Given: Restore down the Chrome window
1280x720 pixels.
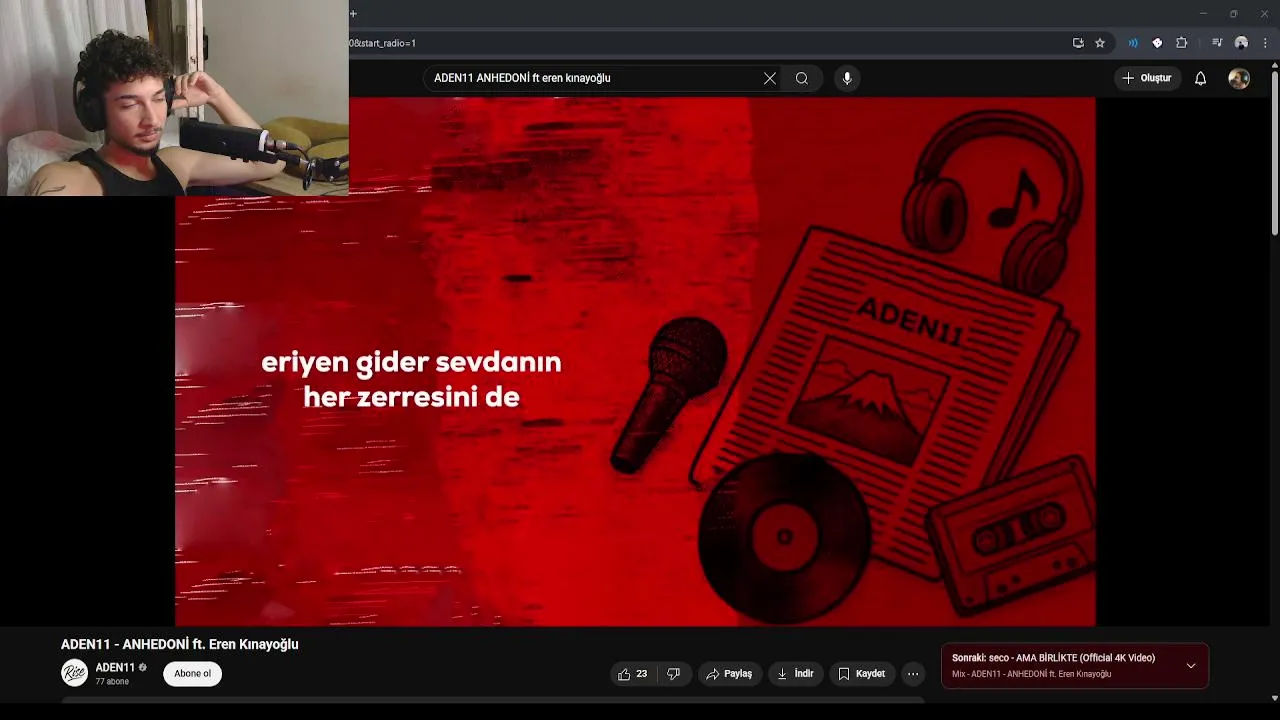Looking at the screenshot, I should click(x=1233, y=14).
